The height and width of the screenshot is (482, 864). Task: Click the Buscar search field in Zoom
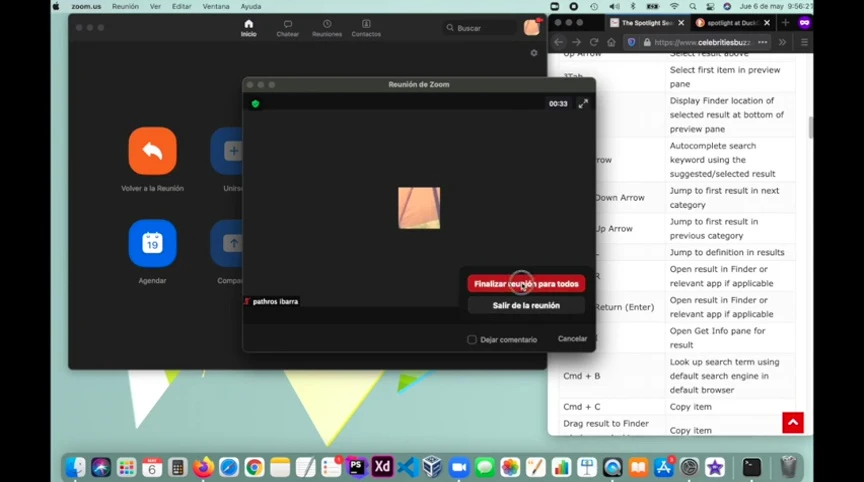[x=480, y=28]
